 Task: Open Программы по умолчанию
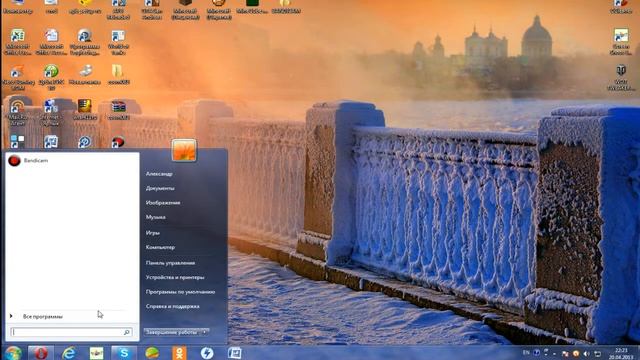[180, 292]
